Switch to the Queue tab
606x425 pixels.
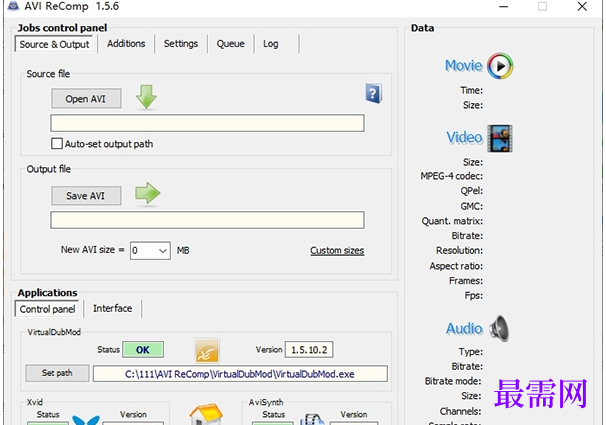click(x=230, y=44)
